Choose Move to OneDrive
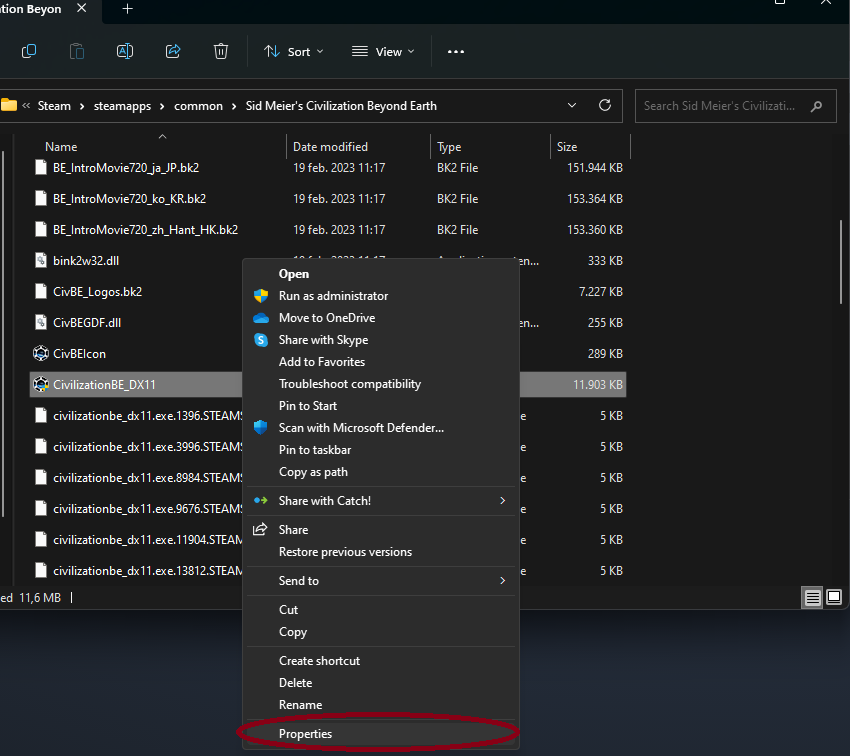Viewport: 850px width, 756px height. click(381, 318)
